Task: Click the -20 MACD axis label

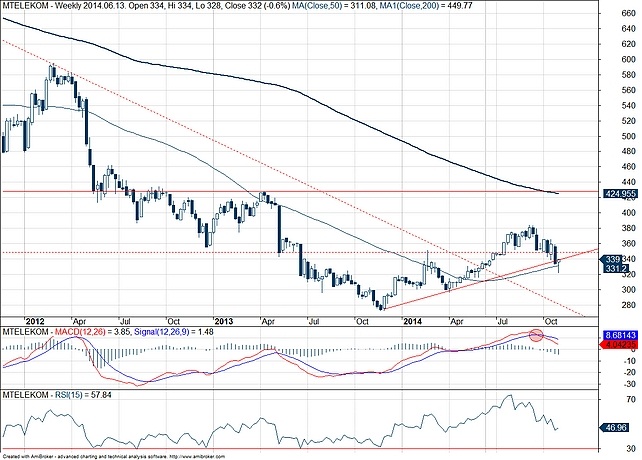Action: [x=631, y=372]
